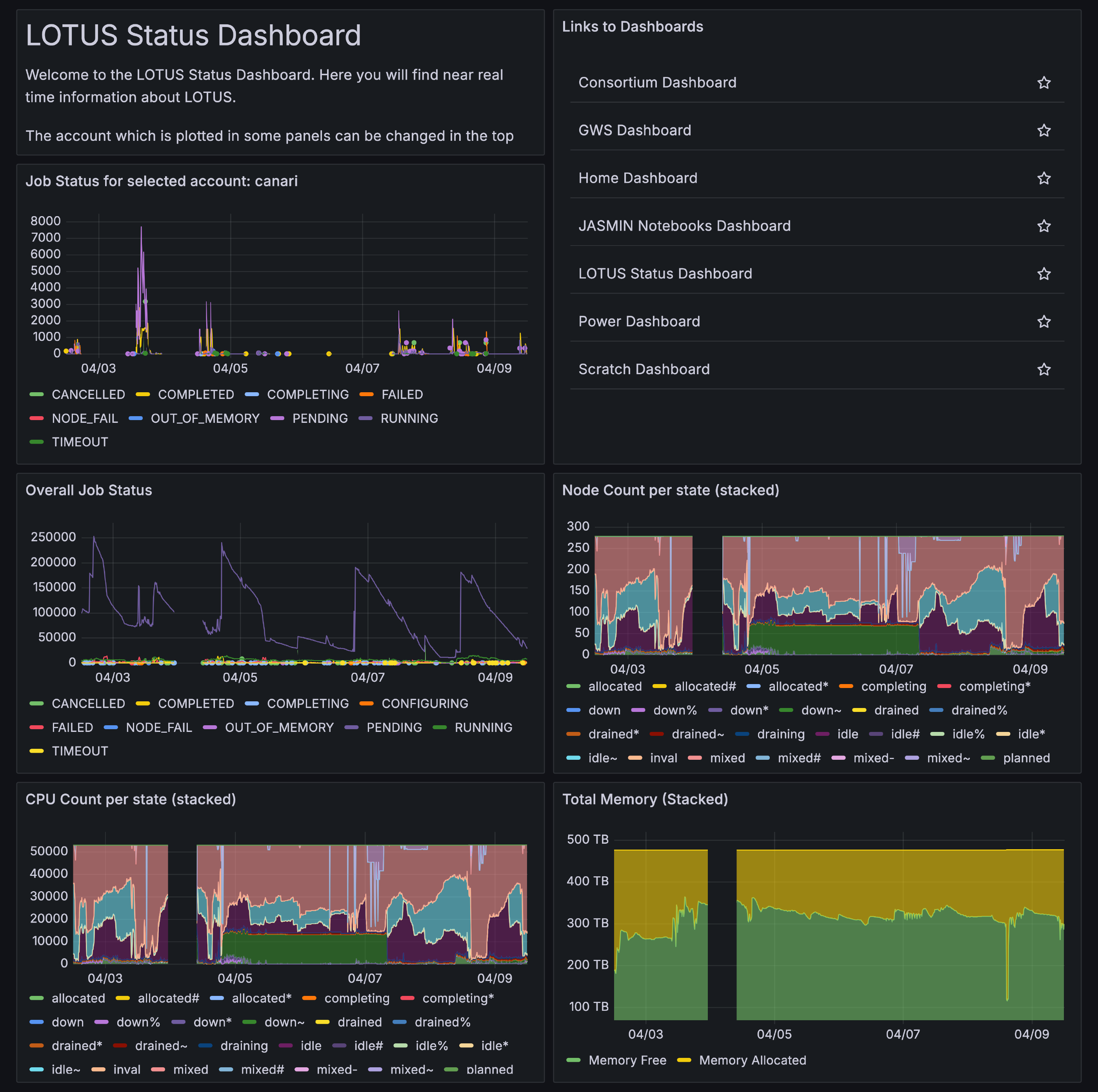
Task: Select OUT_OF_MEMORY in canari Job Status legend
Action: tap(205, 419)
